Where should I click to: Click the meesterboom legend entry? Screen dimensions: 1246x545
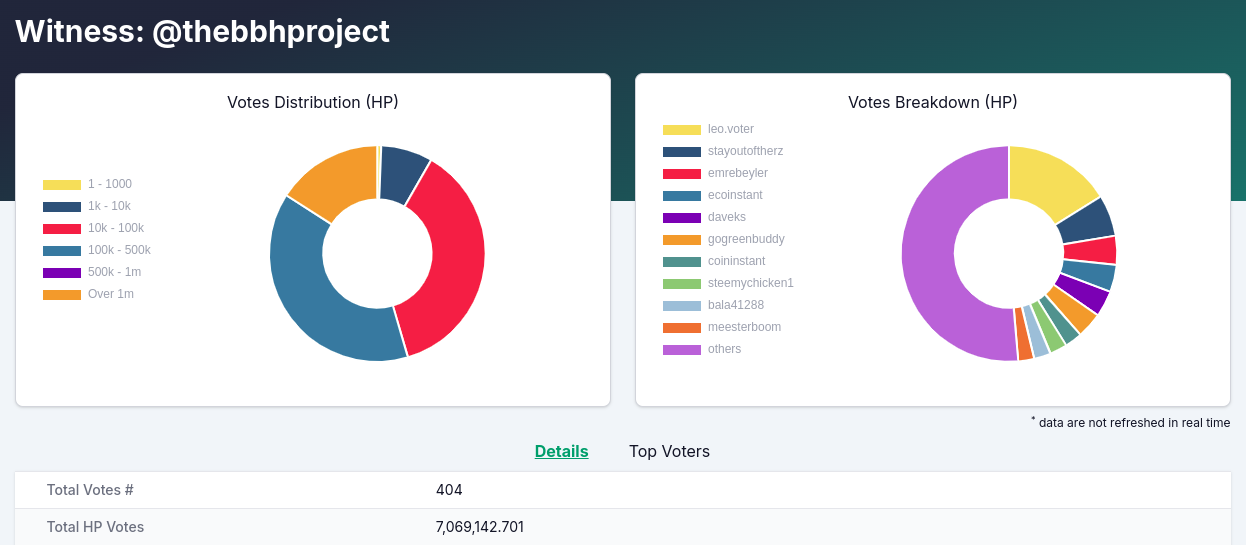722,327
